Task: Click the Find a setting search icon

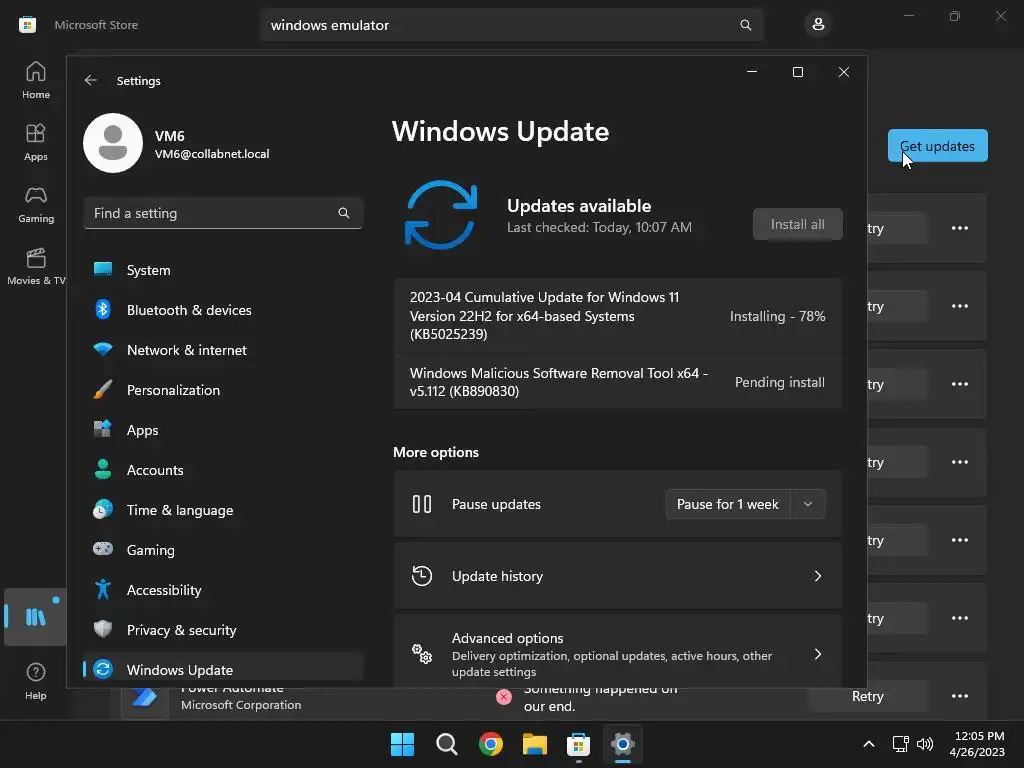Action: coord(344,213)
